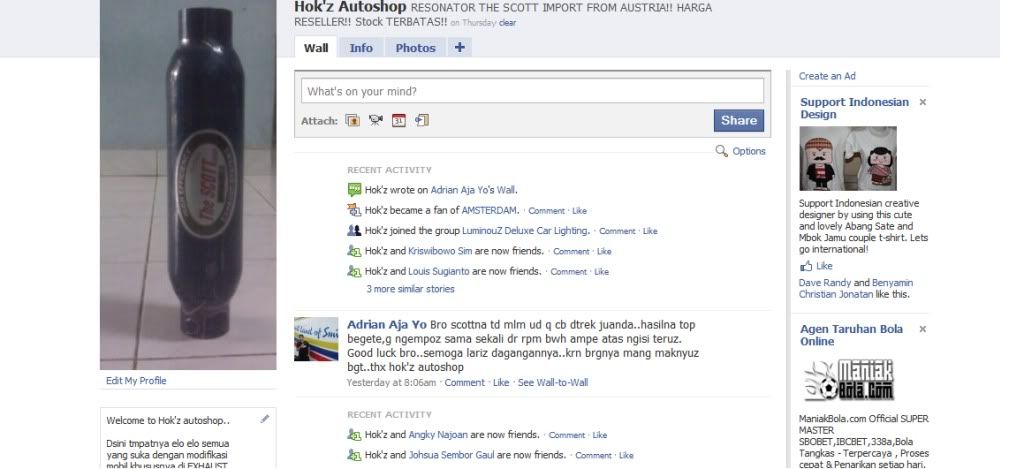The height and width of the screenshot is (469, 1024).
Task: Close the Support Indonesian Design ad
Action: coord(922,102)
